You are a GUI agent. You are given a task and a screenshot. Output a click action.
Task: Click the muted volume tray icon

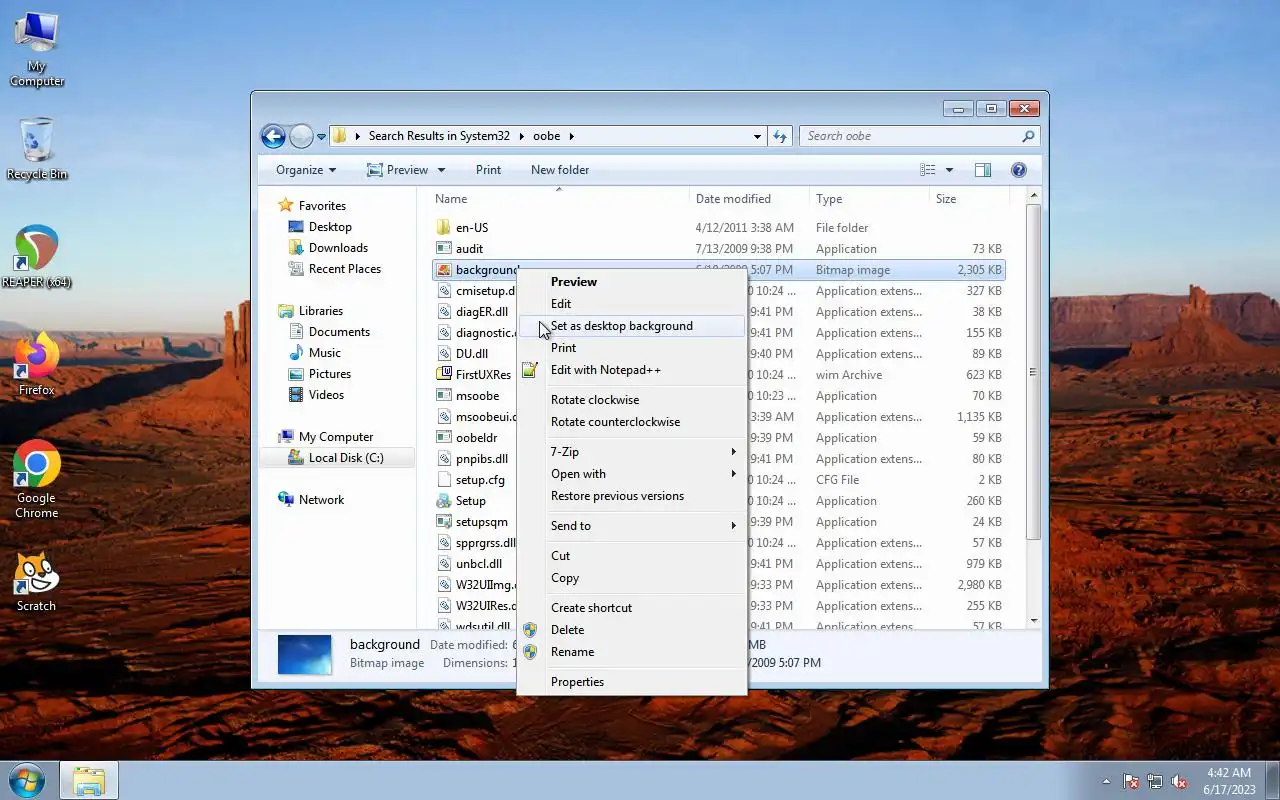1179,781
